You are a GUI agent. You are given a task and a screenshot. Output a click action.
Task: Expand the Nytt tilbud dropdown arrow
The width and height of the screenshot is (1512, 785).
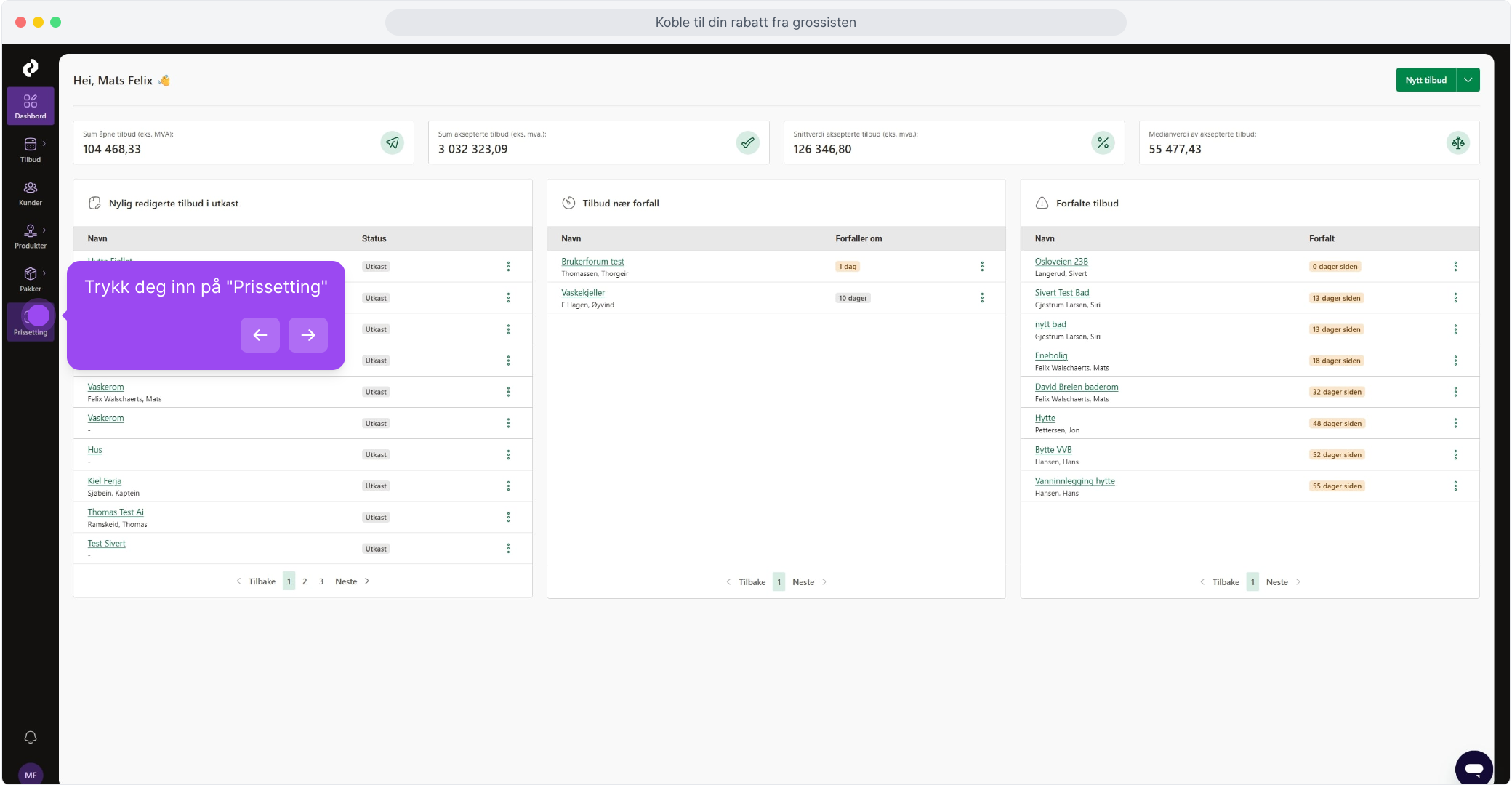[1468, 80]
